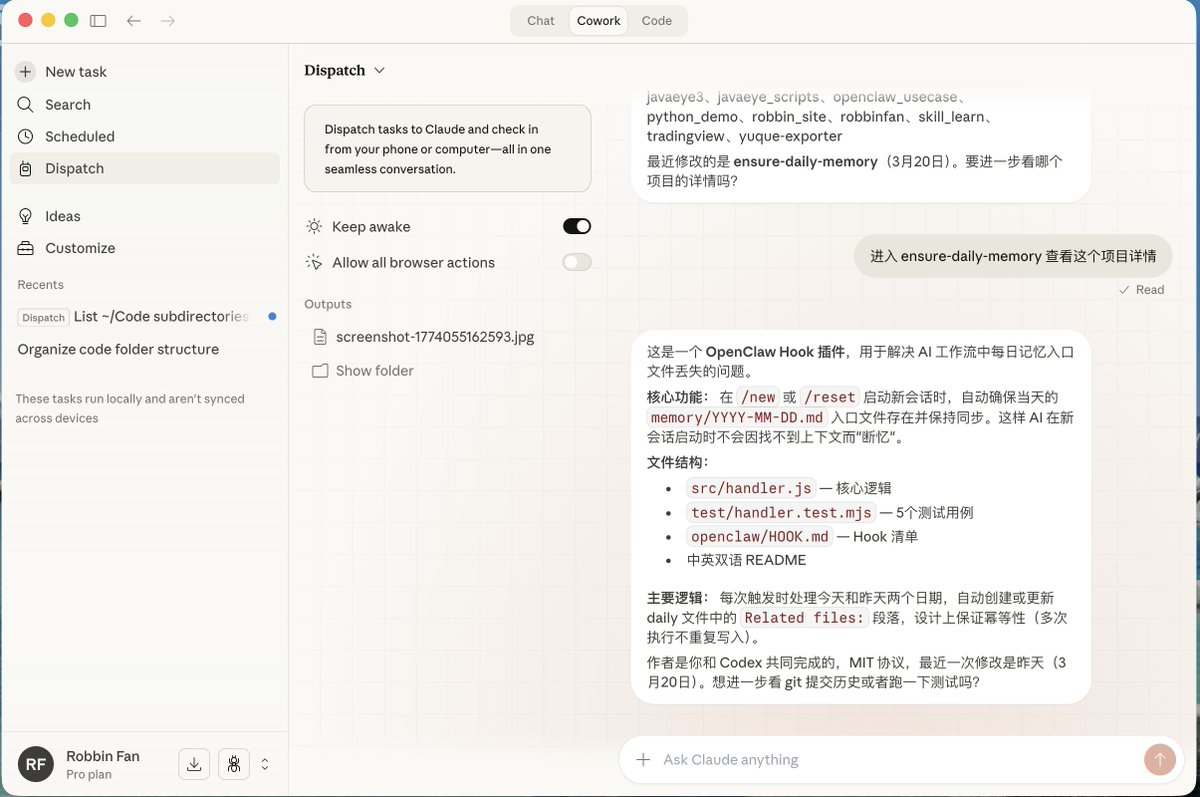Viewport: 1200px width, 797px height.
Task: Click Show folder under Outputs
Action: click(x=373, y=370)
